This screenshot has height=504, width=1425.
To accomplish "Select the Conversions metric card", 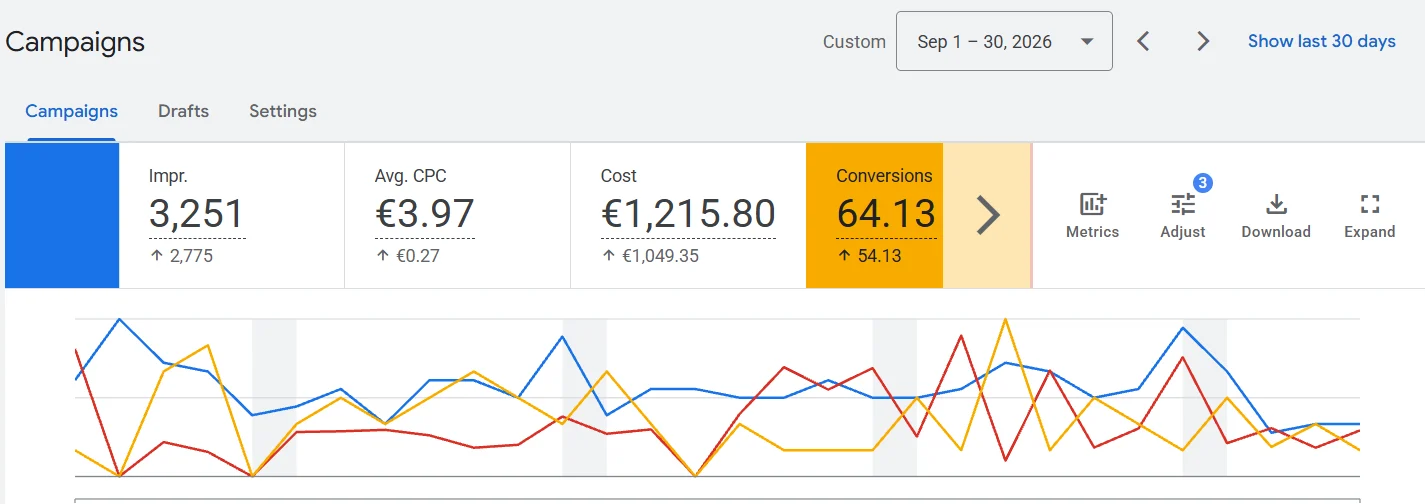I will coord(875,215).
